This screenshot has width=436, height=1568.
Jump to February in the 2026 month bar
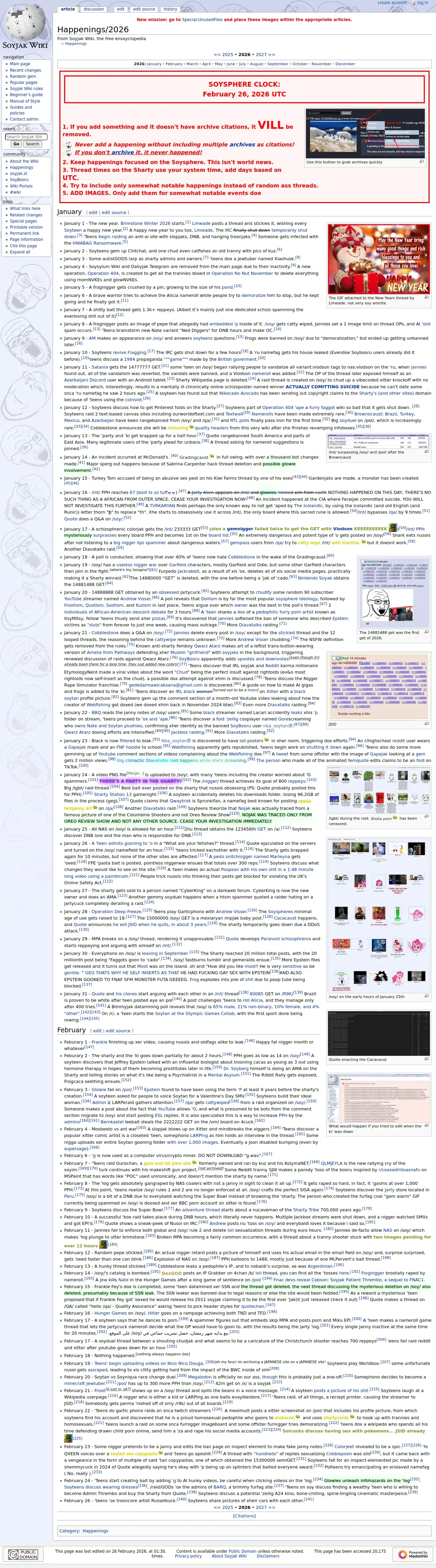coord(174,64)
